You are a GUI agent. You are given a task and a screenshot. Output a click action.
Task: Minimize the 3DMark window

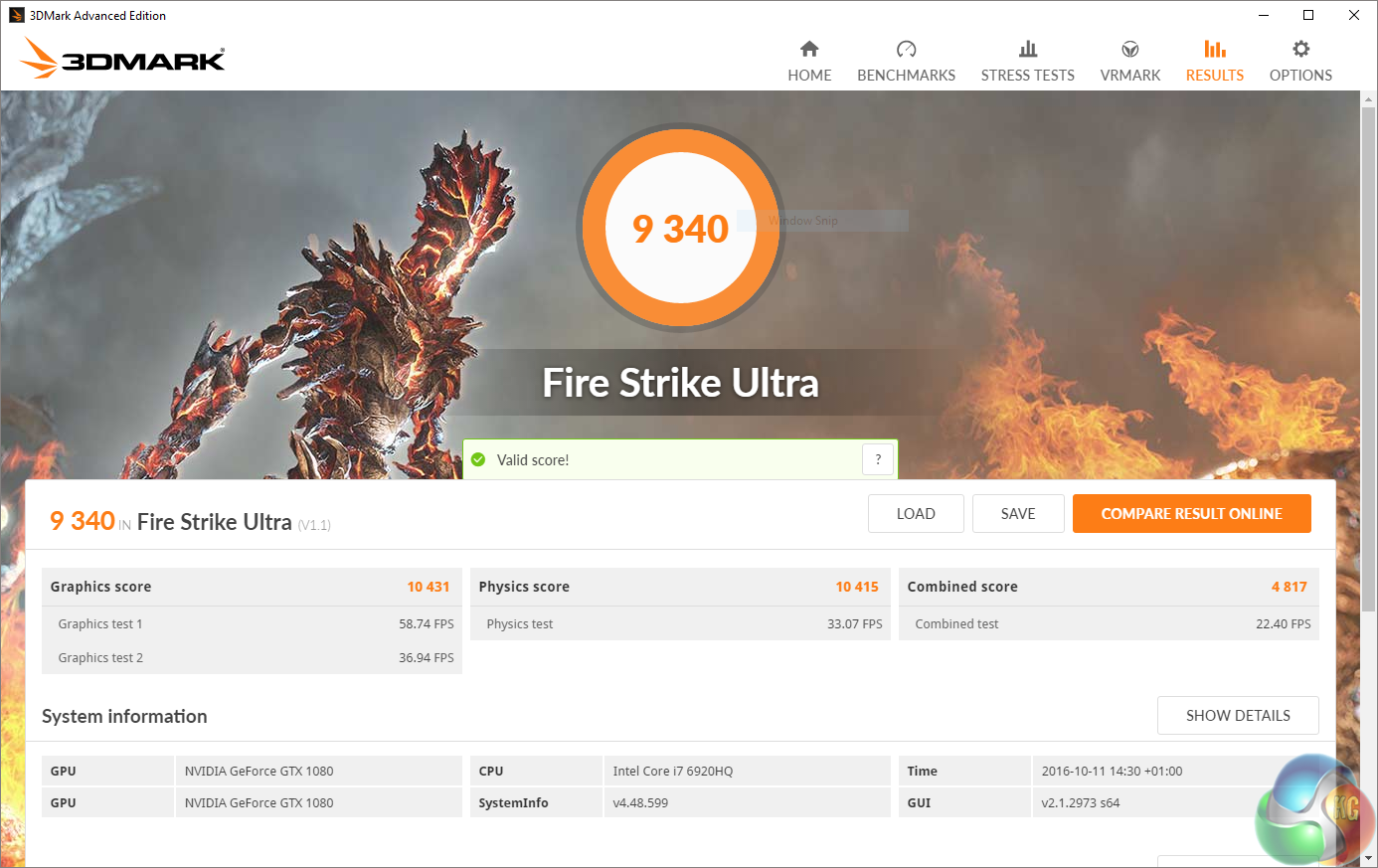point(1264,15)
